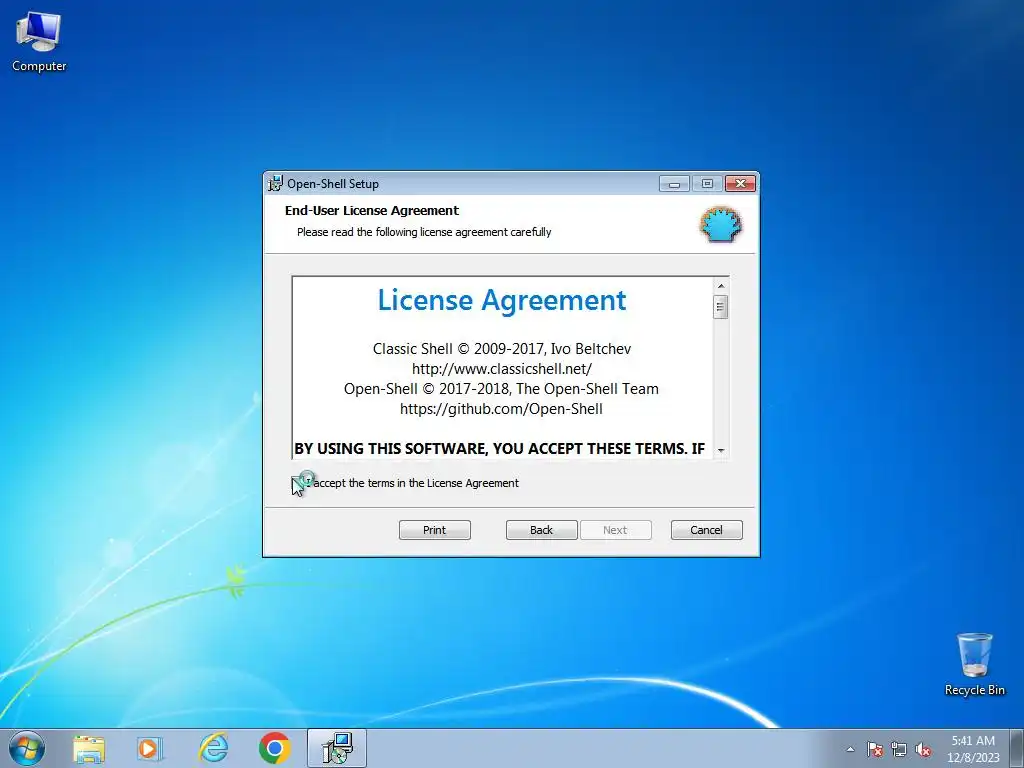Accept the License Agreement terms checkbox

click(x=298, y=483)
